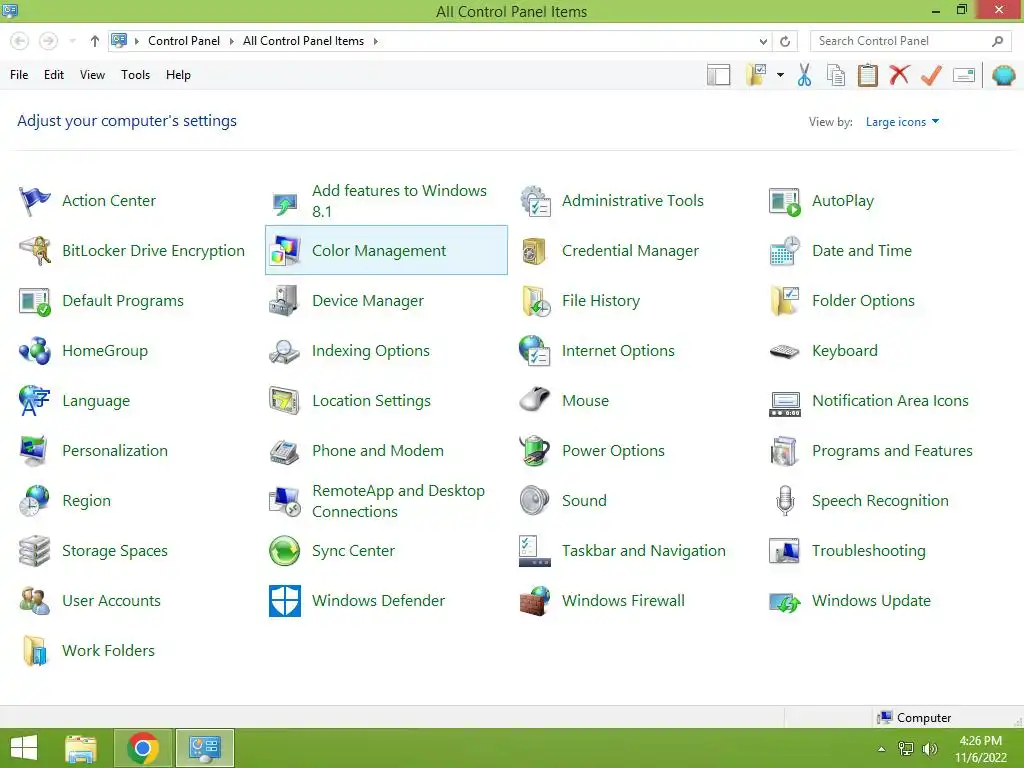The width and height of the screenshot is (1024, 768).
Task: Open Google Chrome from the taskbar
Action: 143,748
